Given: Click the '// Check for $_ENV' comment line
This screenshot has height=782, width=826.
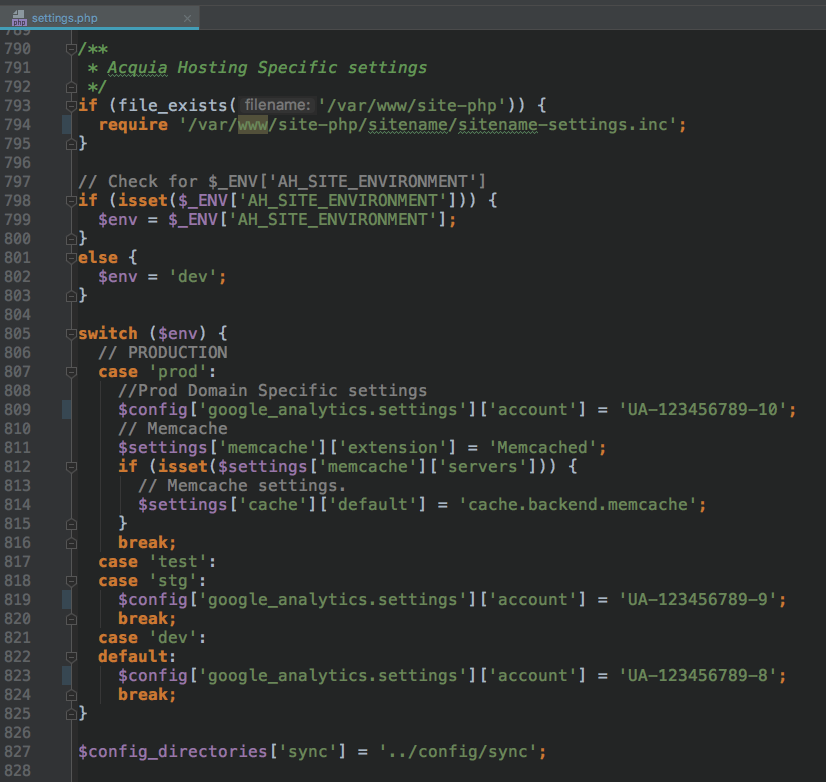Looking at the screenshot, I should (282, 182).
